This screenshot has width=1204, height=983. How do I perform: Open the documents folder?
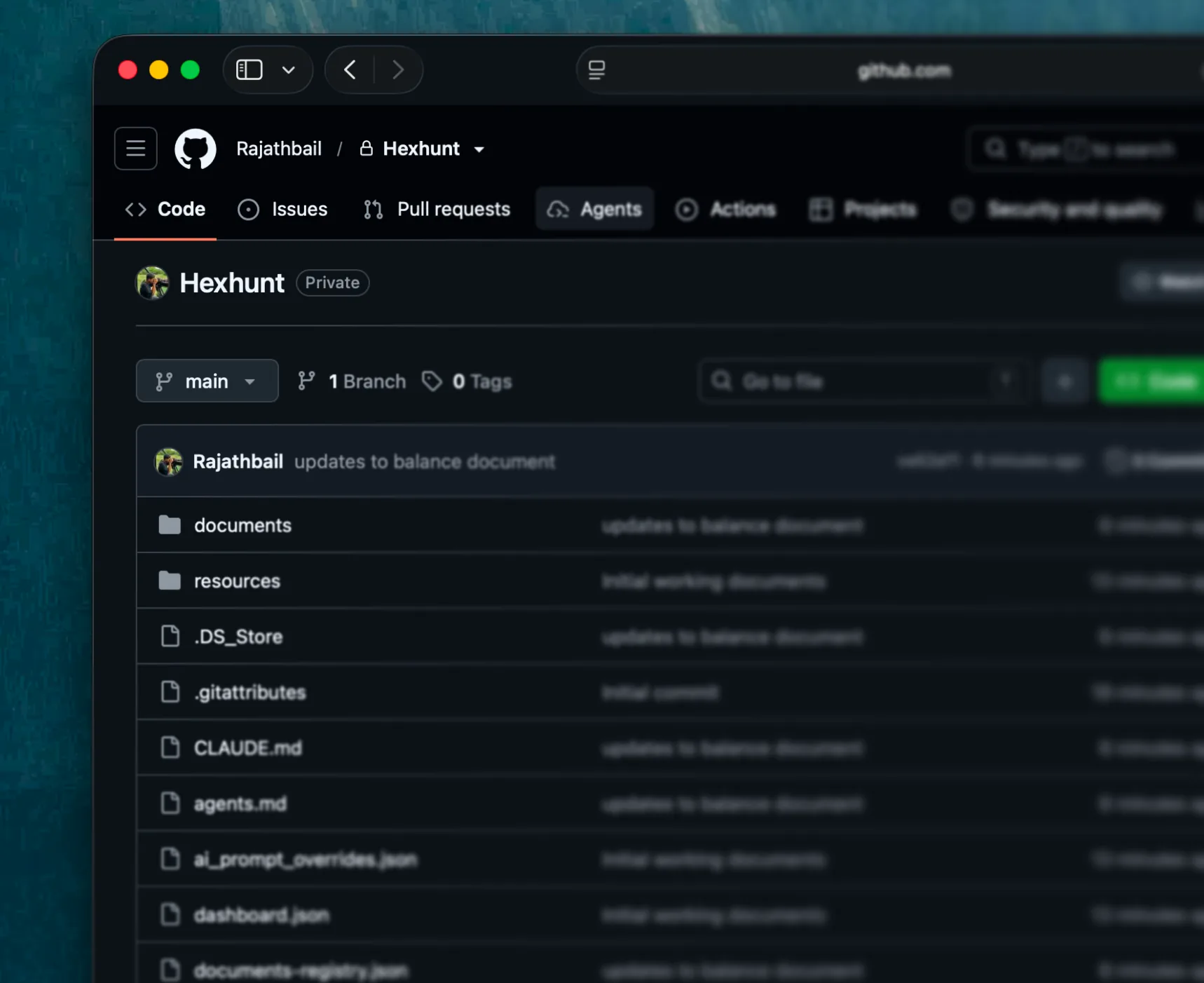point(242,525)
